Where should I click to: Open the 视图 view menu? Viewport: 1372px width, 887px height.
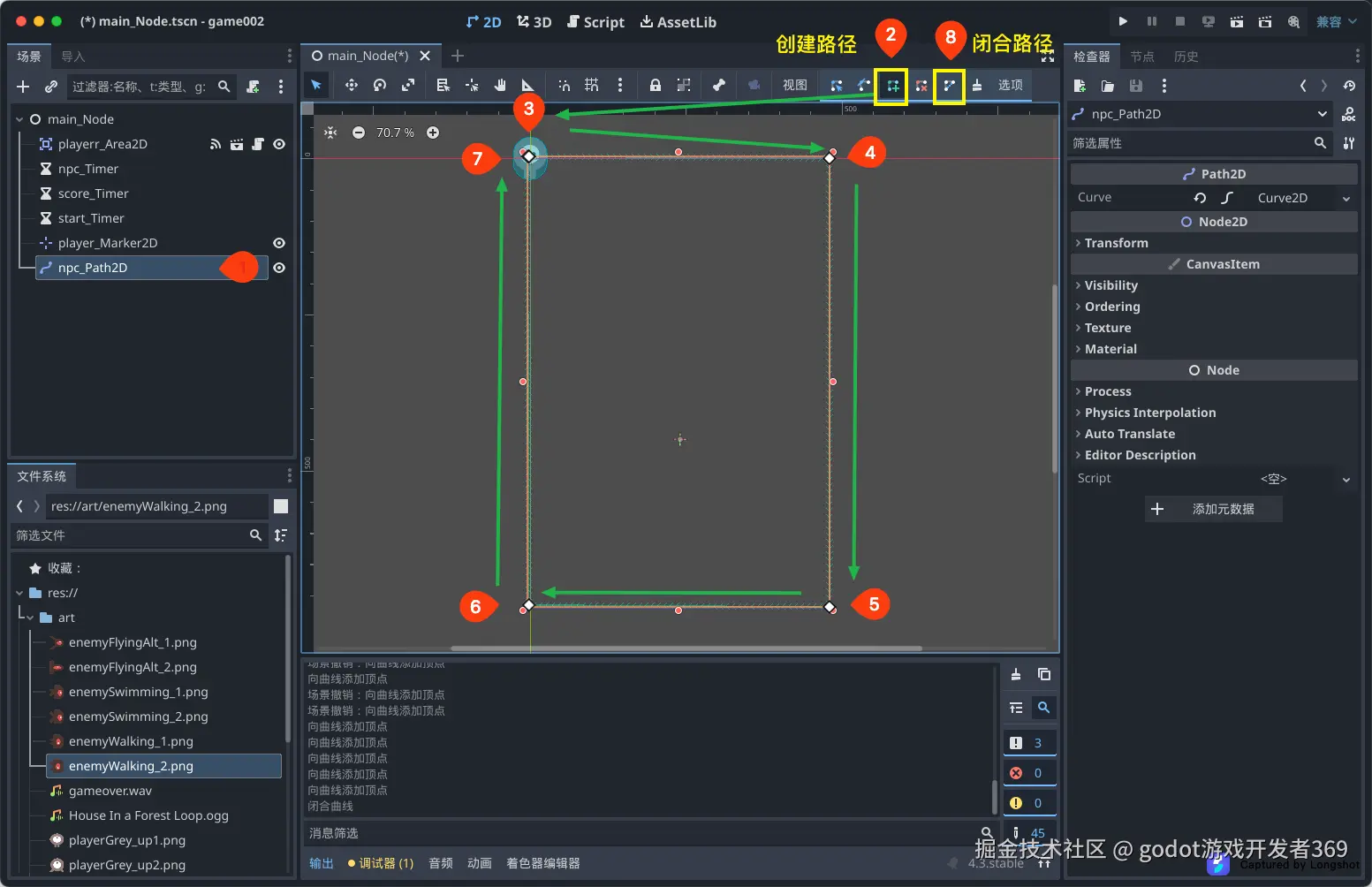(x=795, y=85)
